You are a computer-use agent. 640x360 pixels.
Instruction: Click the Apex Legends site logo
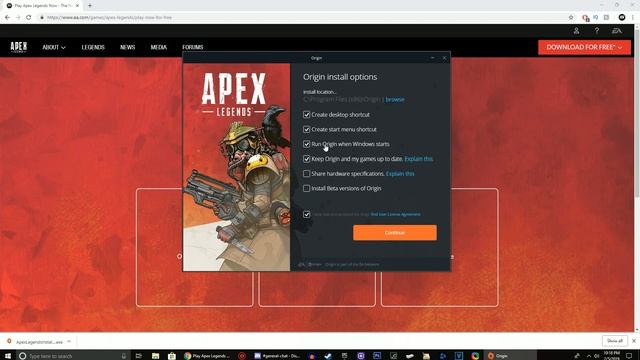pos(18,47)
